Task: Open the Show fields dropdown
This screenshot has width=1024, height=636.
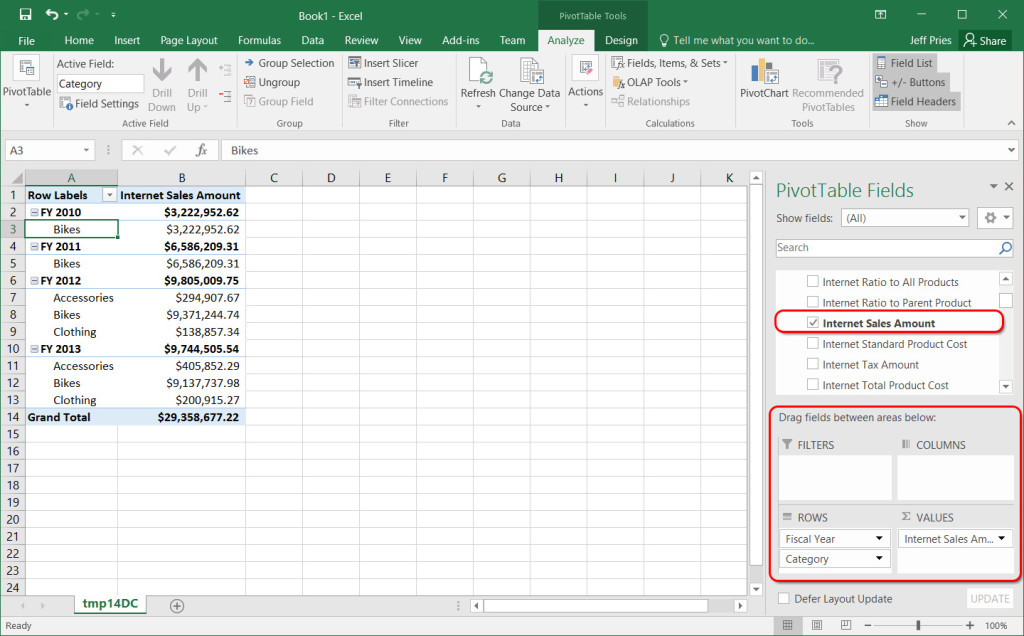Action: coord(905,218)
